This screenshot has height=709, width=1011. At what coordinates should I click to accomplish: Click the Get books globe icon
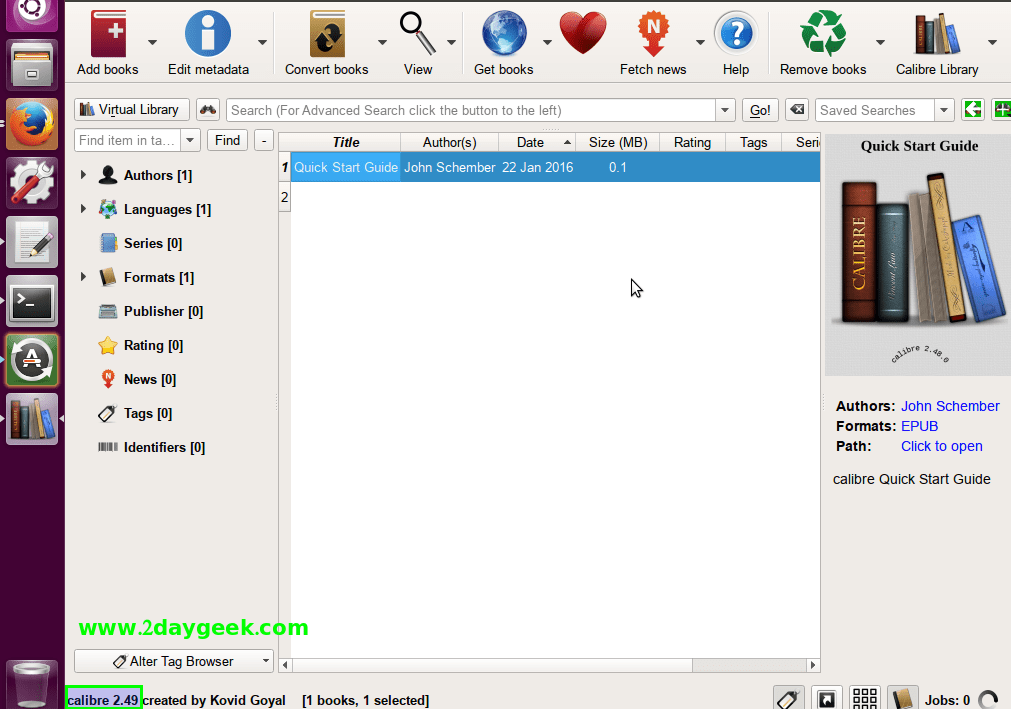[504, 34]
